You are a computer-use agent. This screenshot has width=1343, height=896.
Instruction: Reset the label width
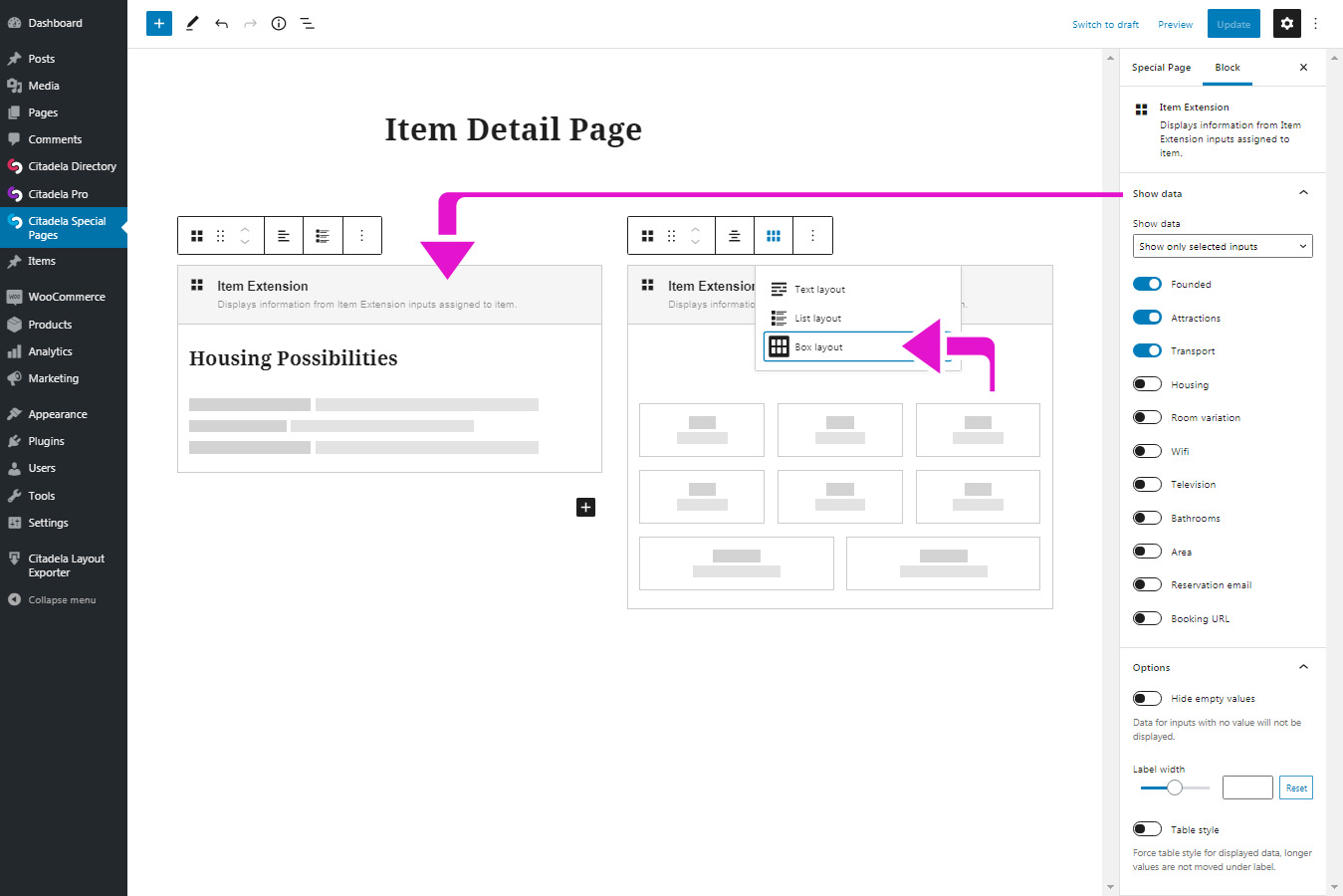pos(1296,787)
